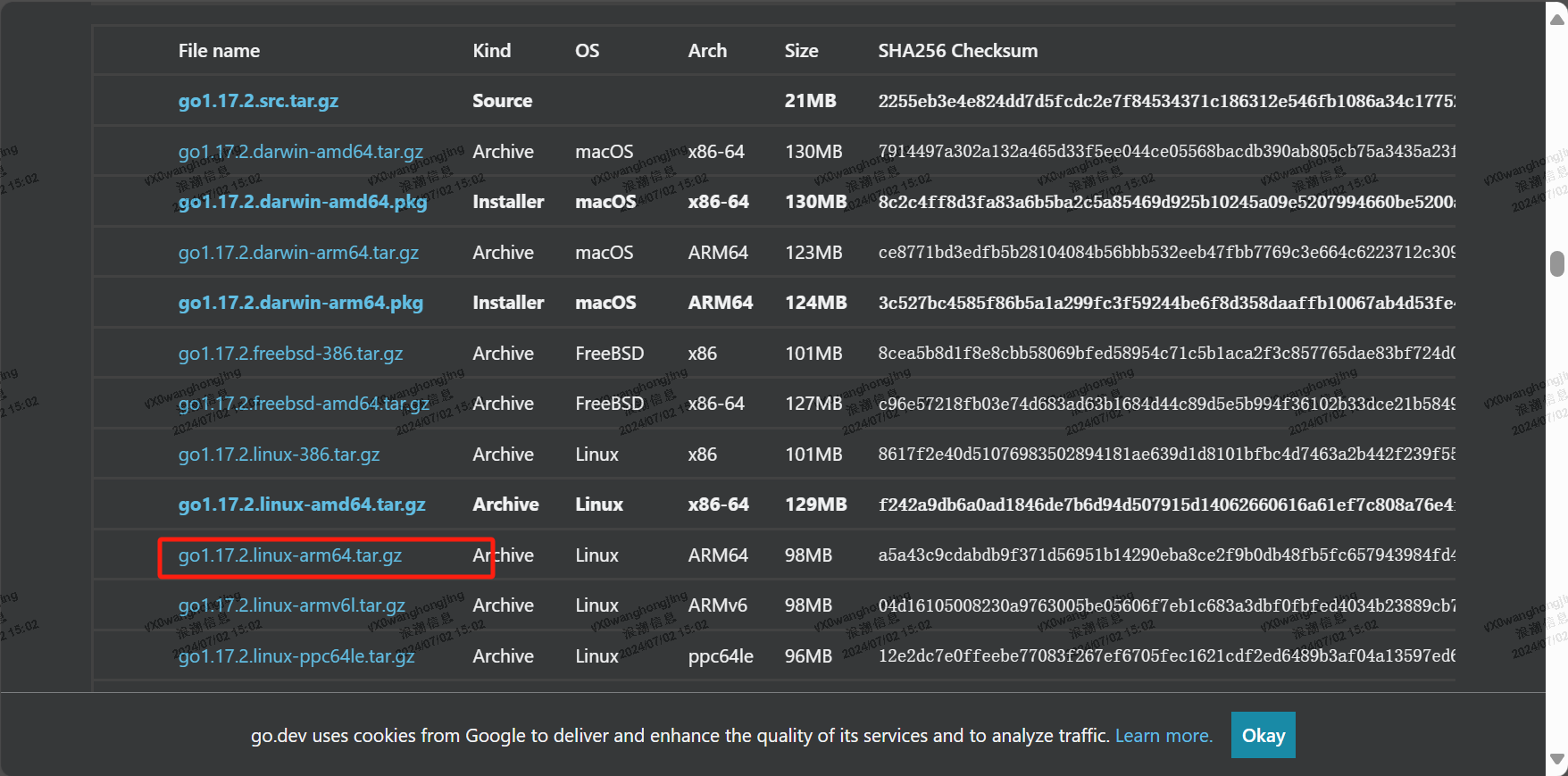Download go1.17.2.darwin-arm64.pkg installer
1568x776 pixels.
coord(300,303)
